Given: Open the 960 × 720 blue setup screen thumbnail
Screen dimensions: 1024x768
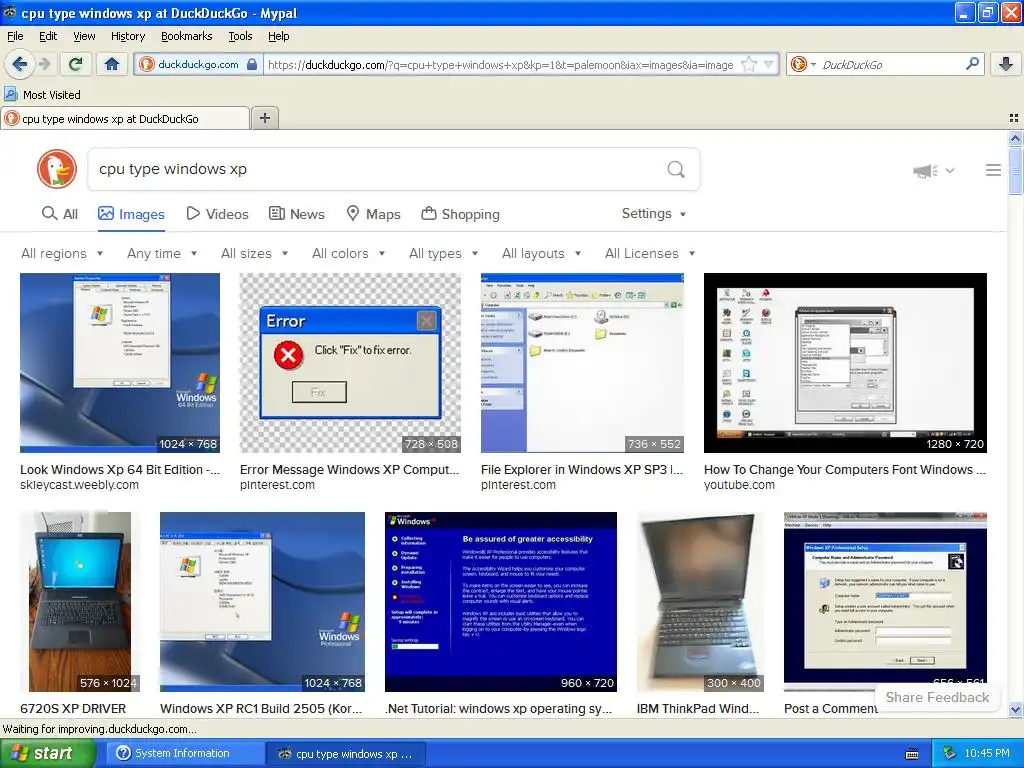Looking at the screenshot, I should [501, 601].
